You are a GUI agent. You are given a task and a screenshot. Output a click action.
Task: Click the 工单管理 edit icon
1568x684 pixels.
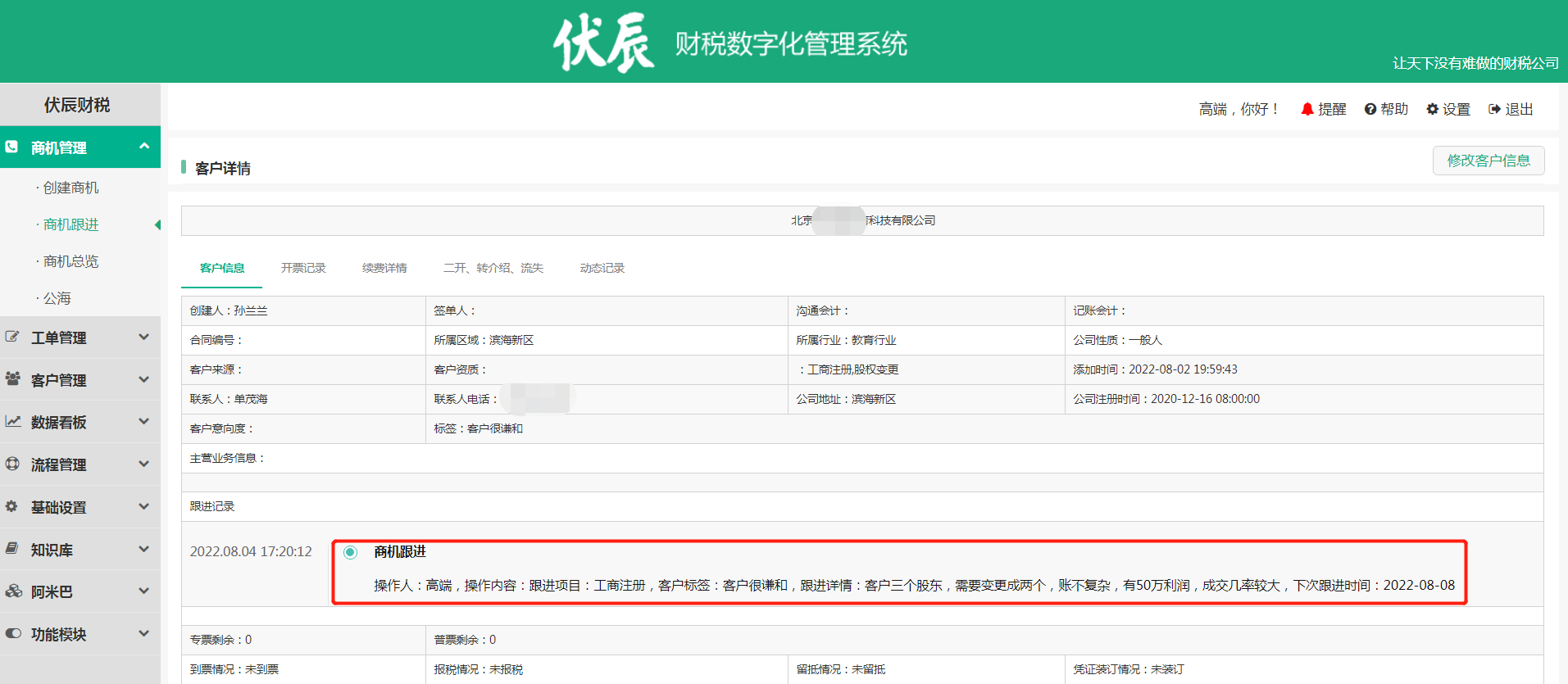coord(12,337)
